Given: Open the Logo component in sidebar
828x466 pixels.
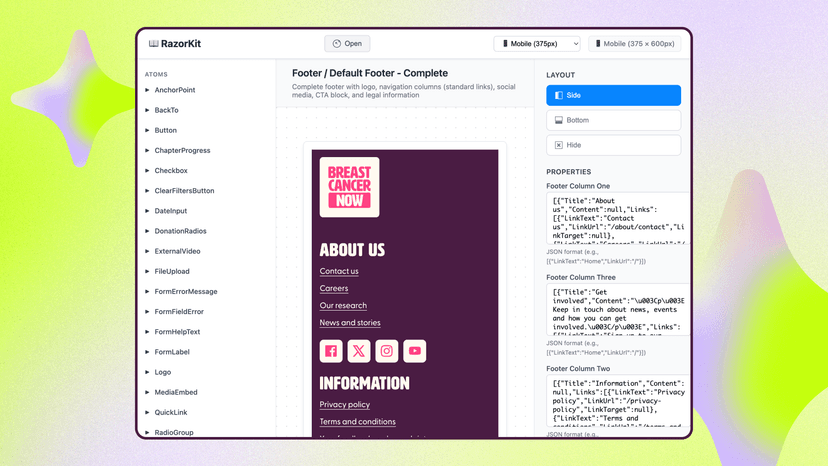Looking at the screenshot, I should (x=163, y=372).
